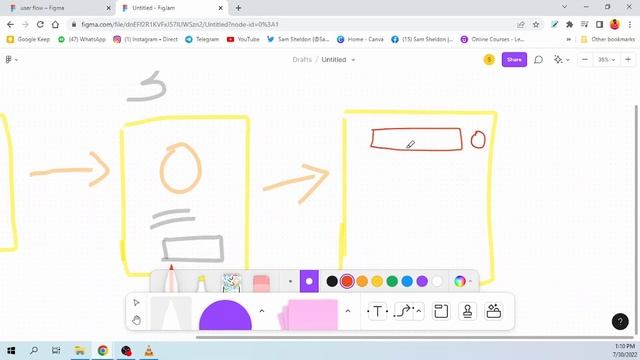This screenshot has width=640, height=360.
Task: Open the stamp tool
Action: (467, 311)
